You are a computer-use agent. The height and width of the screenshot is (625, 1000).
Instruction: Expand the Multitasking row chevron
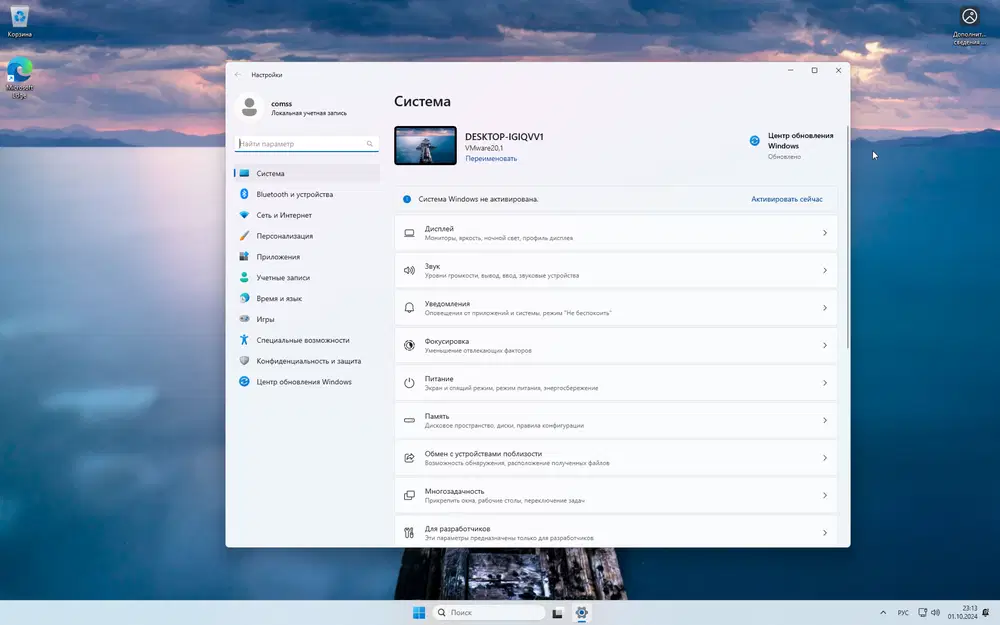pyautogui.click(x=825, y=495)
